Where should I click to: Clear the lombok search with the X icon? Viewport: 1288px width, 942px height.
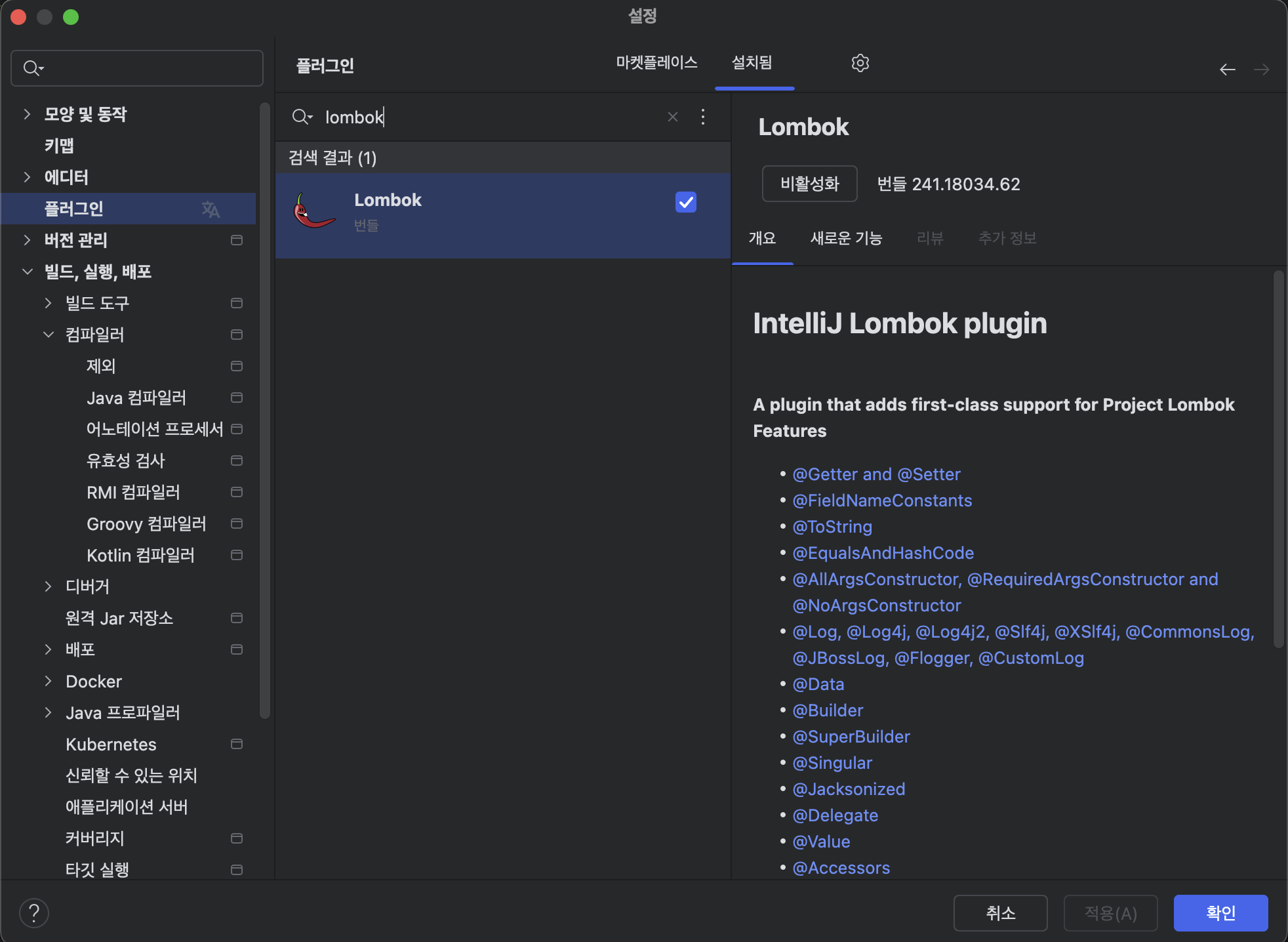(672, 117)
